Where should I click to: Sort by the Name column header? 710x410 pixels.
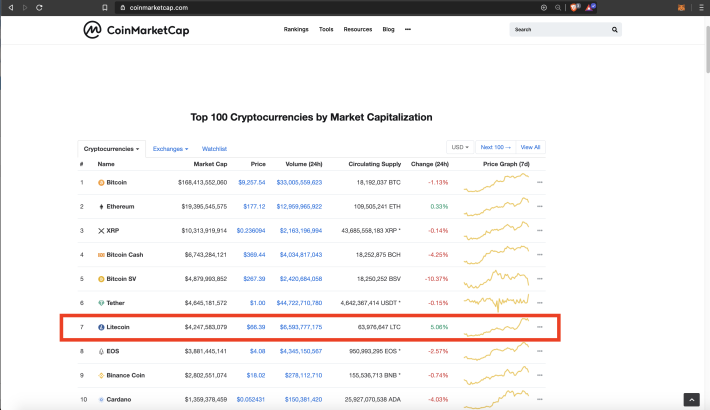click(106, 164)
